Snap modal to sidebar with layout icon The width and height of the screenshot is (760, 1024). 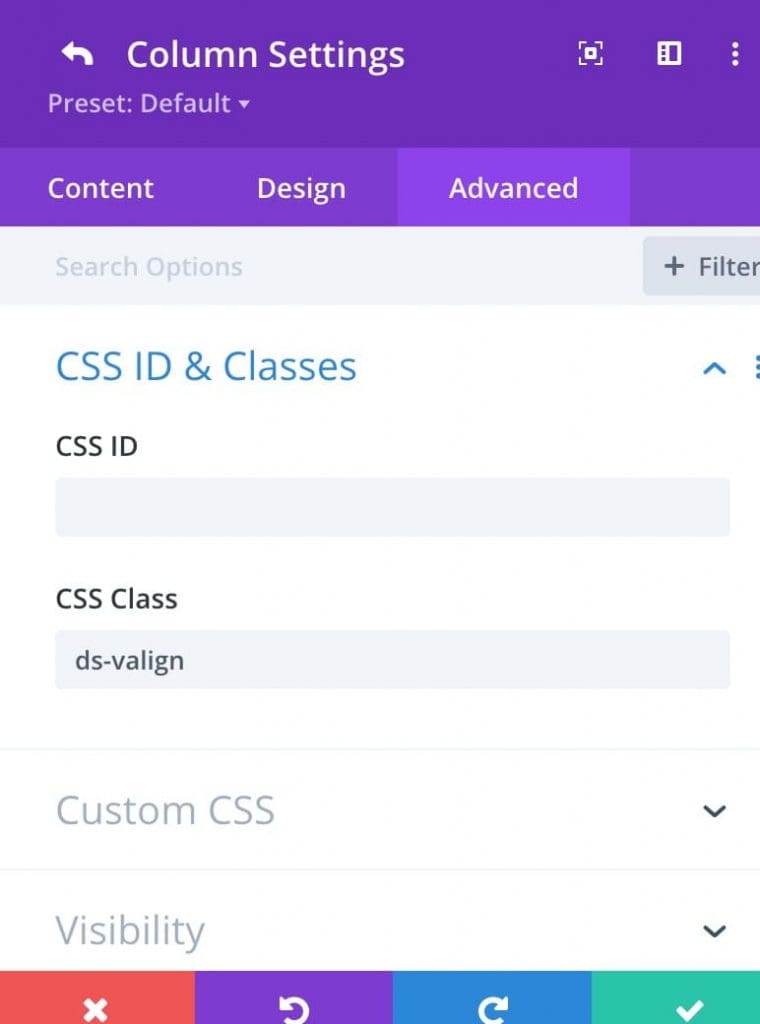pyautogui.click(x=669, y=54)
